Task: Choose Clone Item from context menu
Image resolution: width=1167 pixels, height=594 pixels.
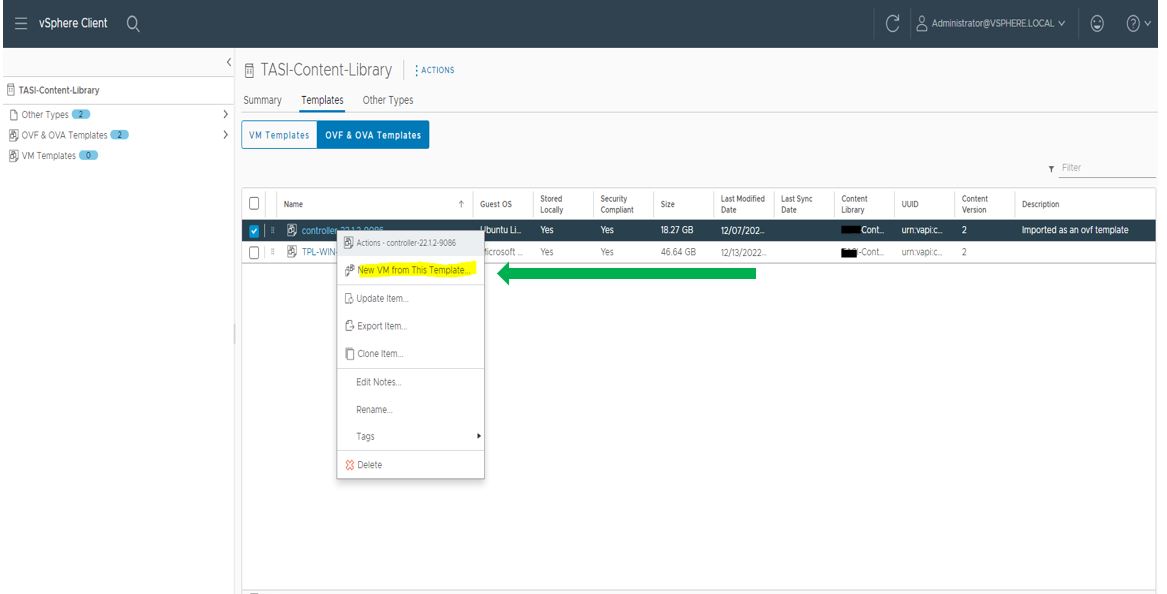Action: coord(380,354)
